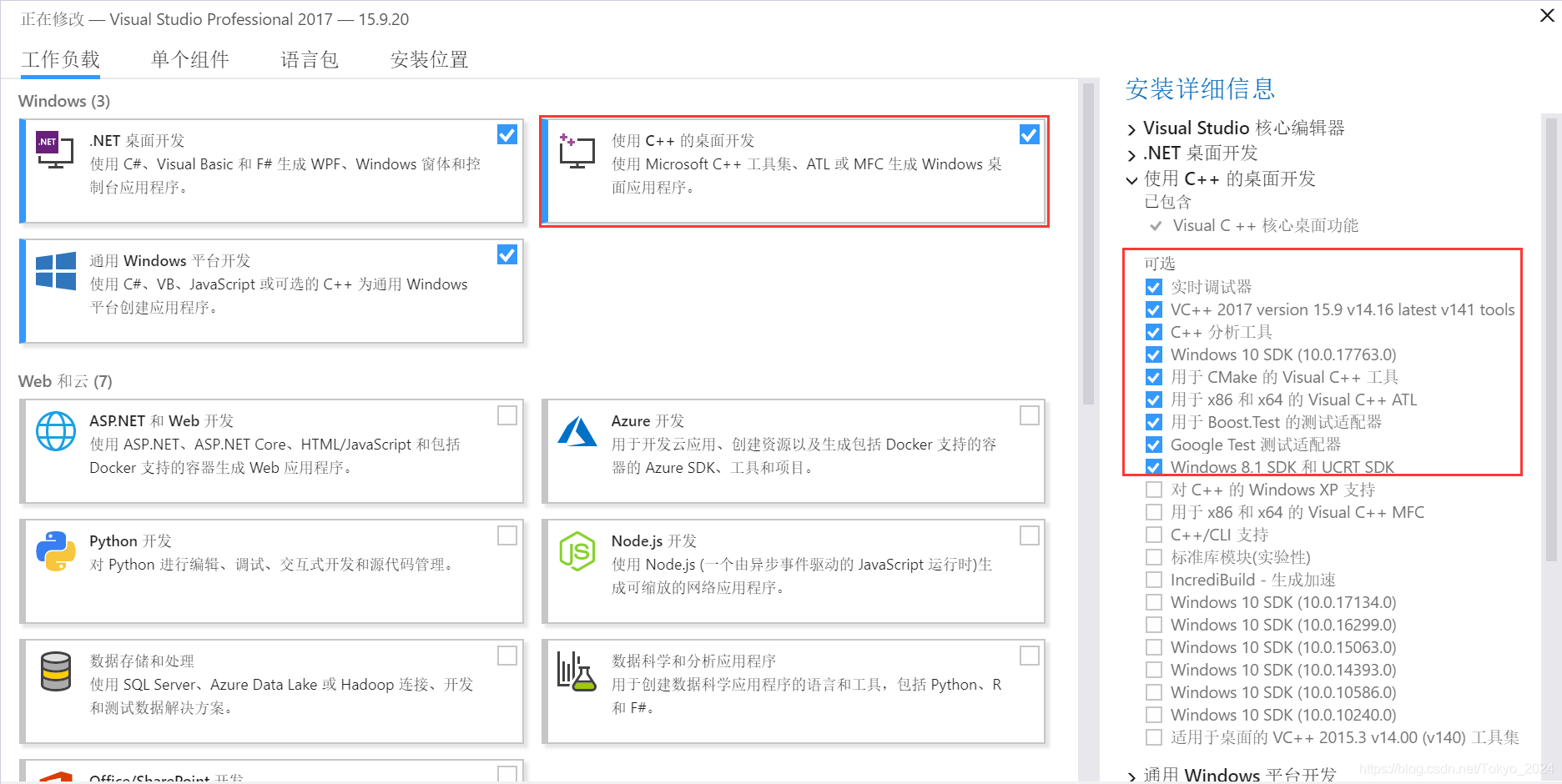Click the 可选 section label
Screen dimensions: 1562x784
[1160, 264]
